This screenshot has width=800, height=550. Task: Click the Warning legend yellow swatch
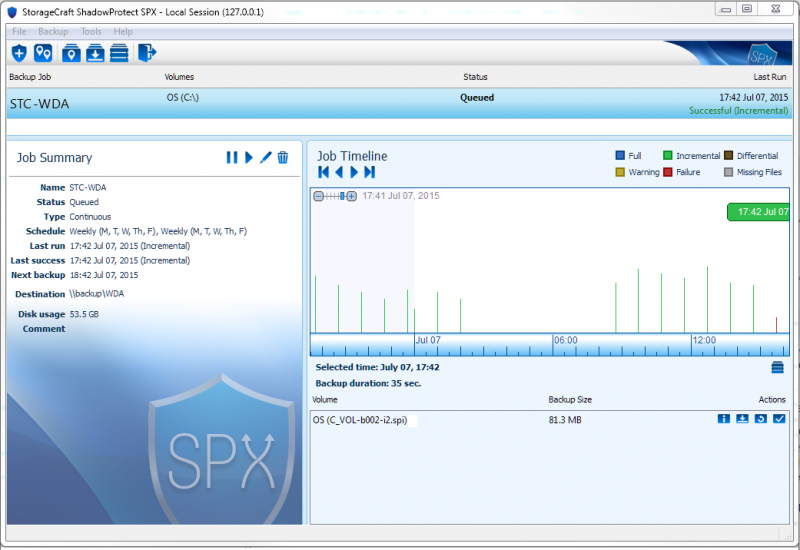pos(620,172)
